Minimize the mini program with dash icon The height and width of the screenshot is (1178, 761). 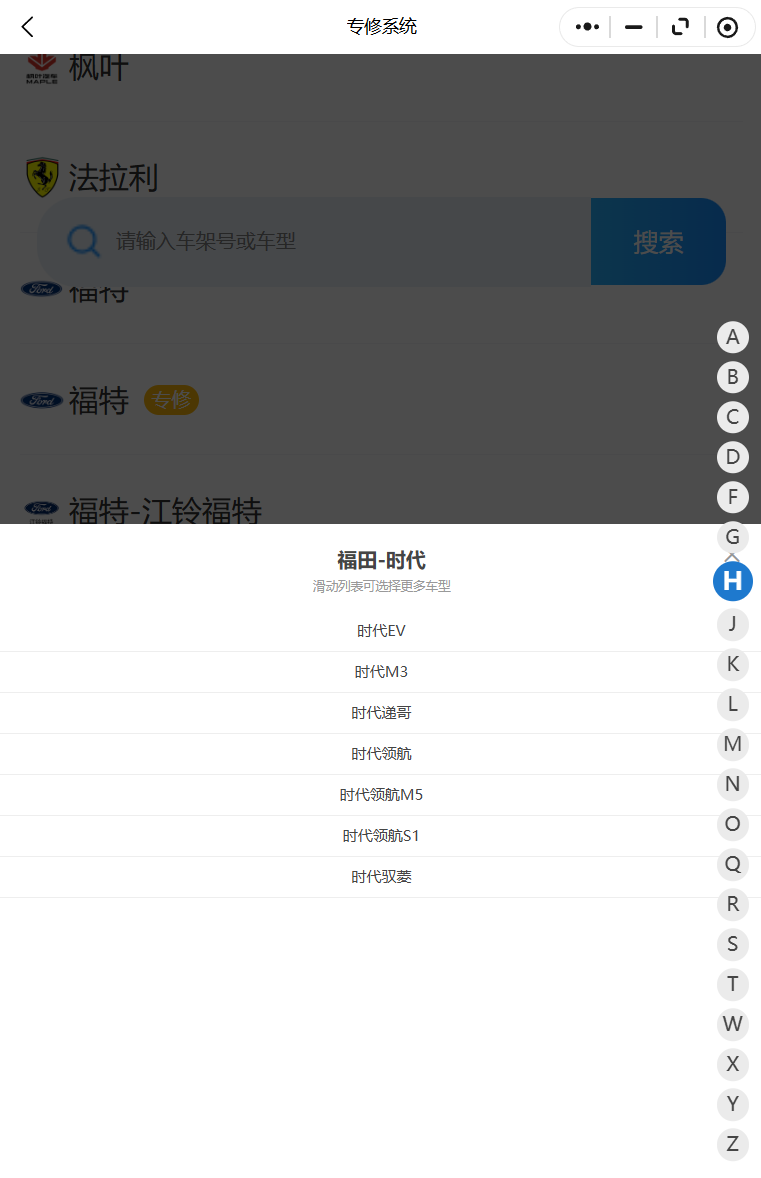pyautogui.click(x=633, y=27)
